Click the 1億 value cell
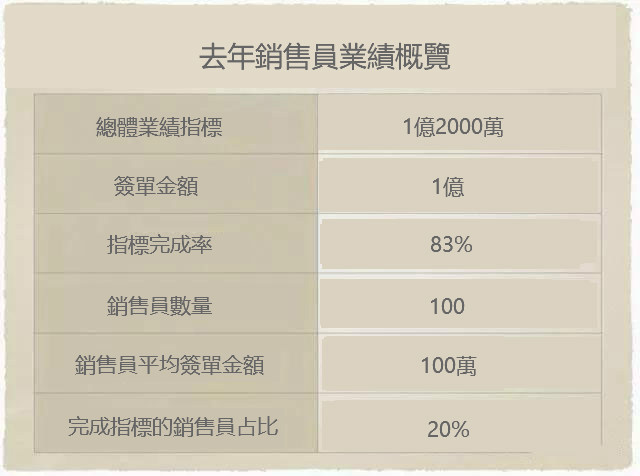640x476 pixels. (460, 184)
